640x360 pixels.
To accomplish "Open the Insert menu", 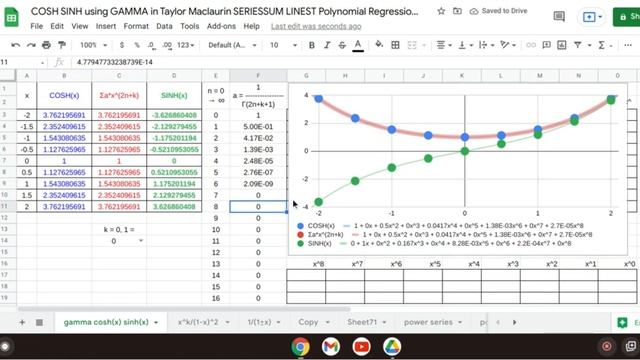I will tap(106, 26).
